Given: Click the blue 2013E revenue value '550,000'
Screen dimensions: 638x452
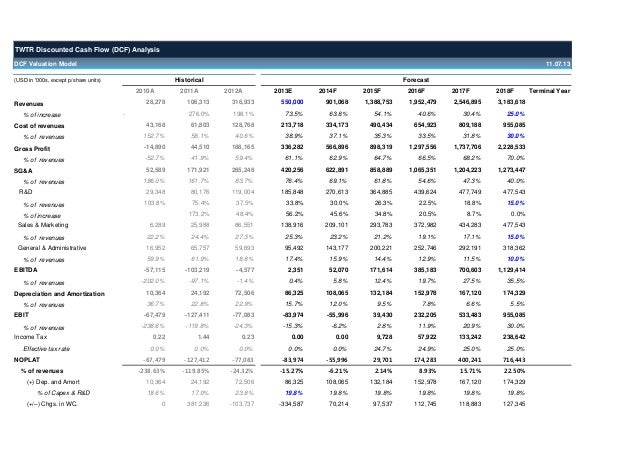Looking at the screenshot, I should 292,102.
